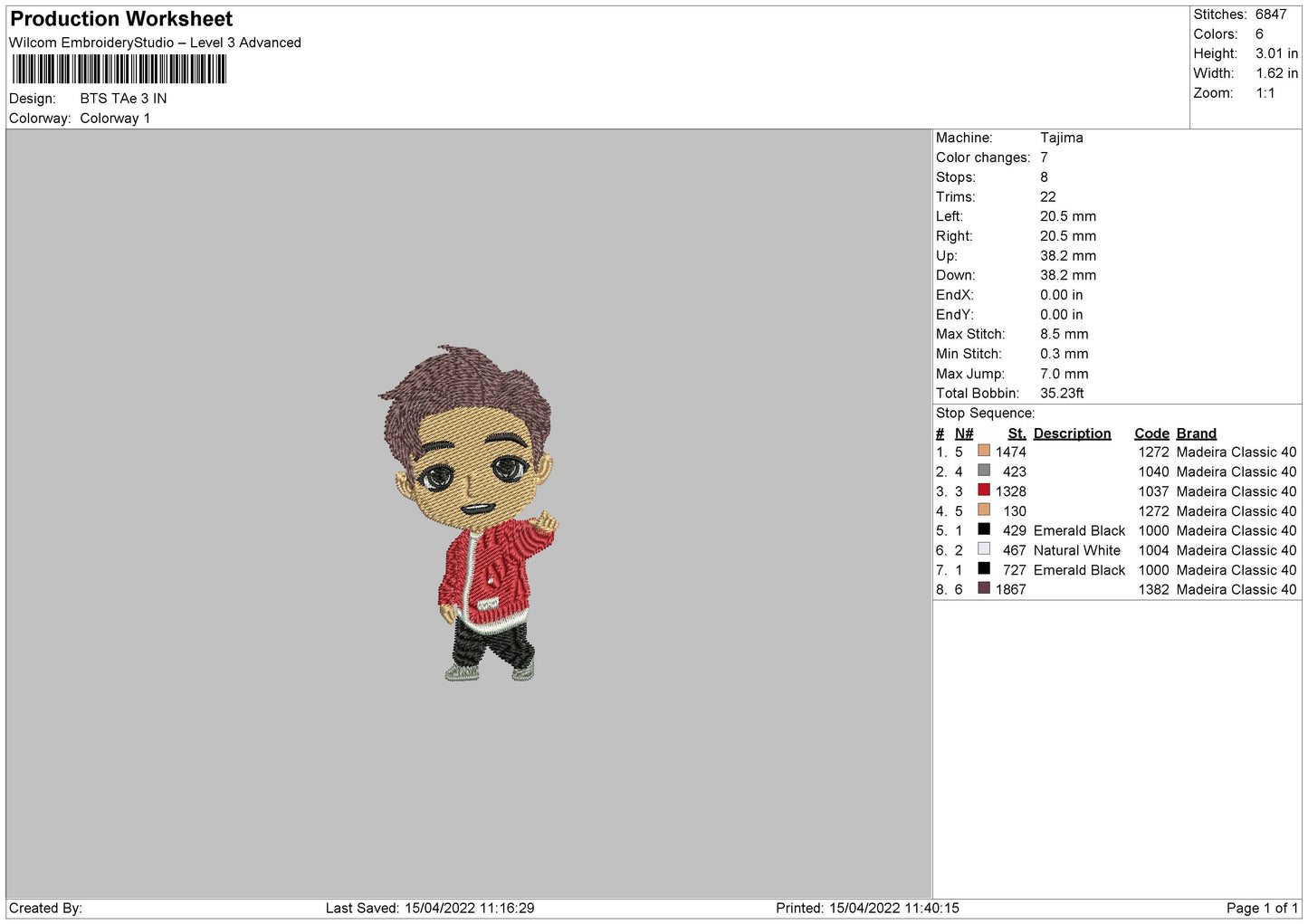Screen dimensions: 1308x924
Task: Click the Production Worksheet heading
Action: tap(121, 19)
